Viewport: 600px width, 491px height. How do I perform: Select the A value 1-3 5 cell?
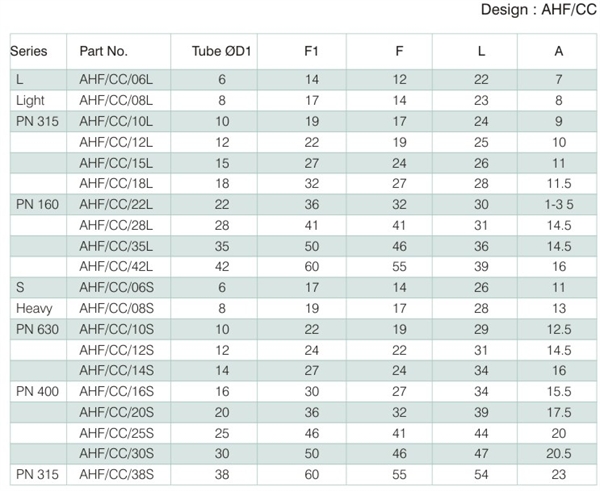point(559,204)
